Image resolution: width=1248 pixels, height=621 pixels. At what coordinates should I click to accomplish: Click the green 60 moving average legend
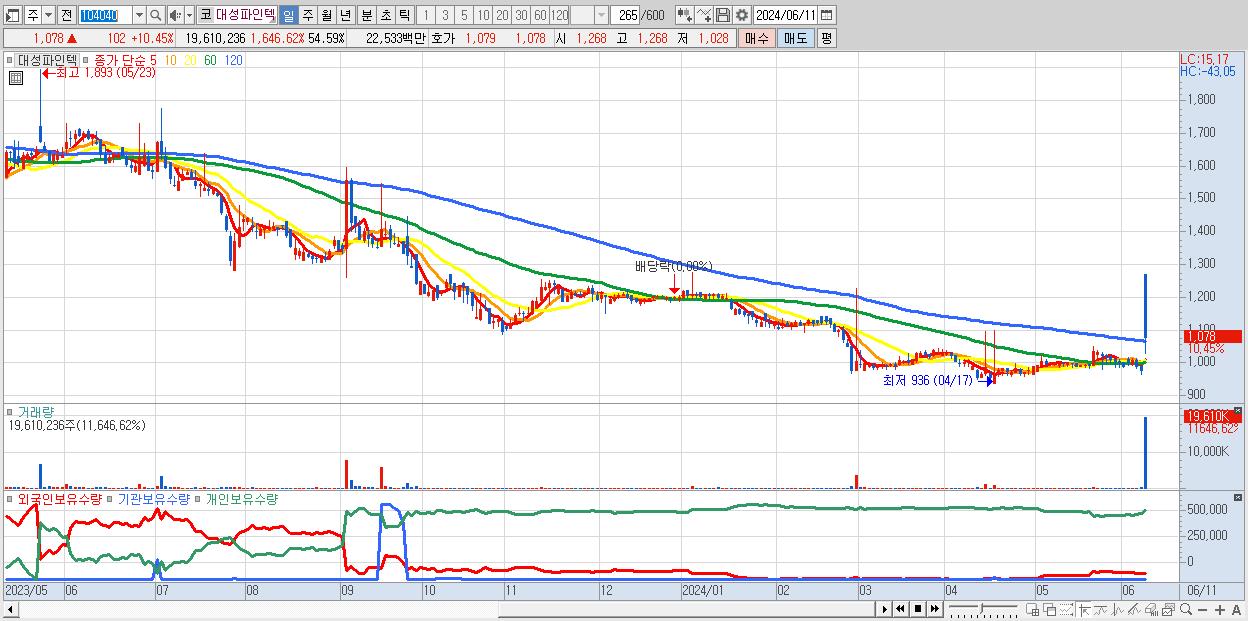(210, 60)
